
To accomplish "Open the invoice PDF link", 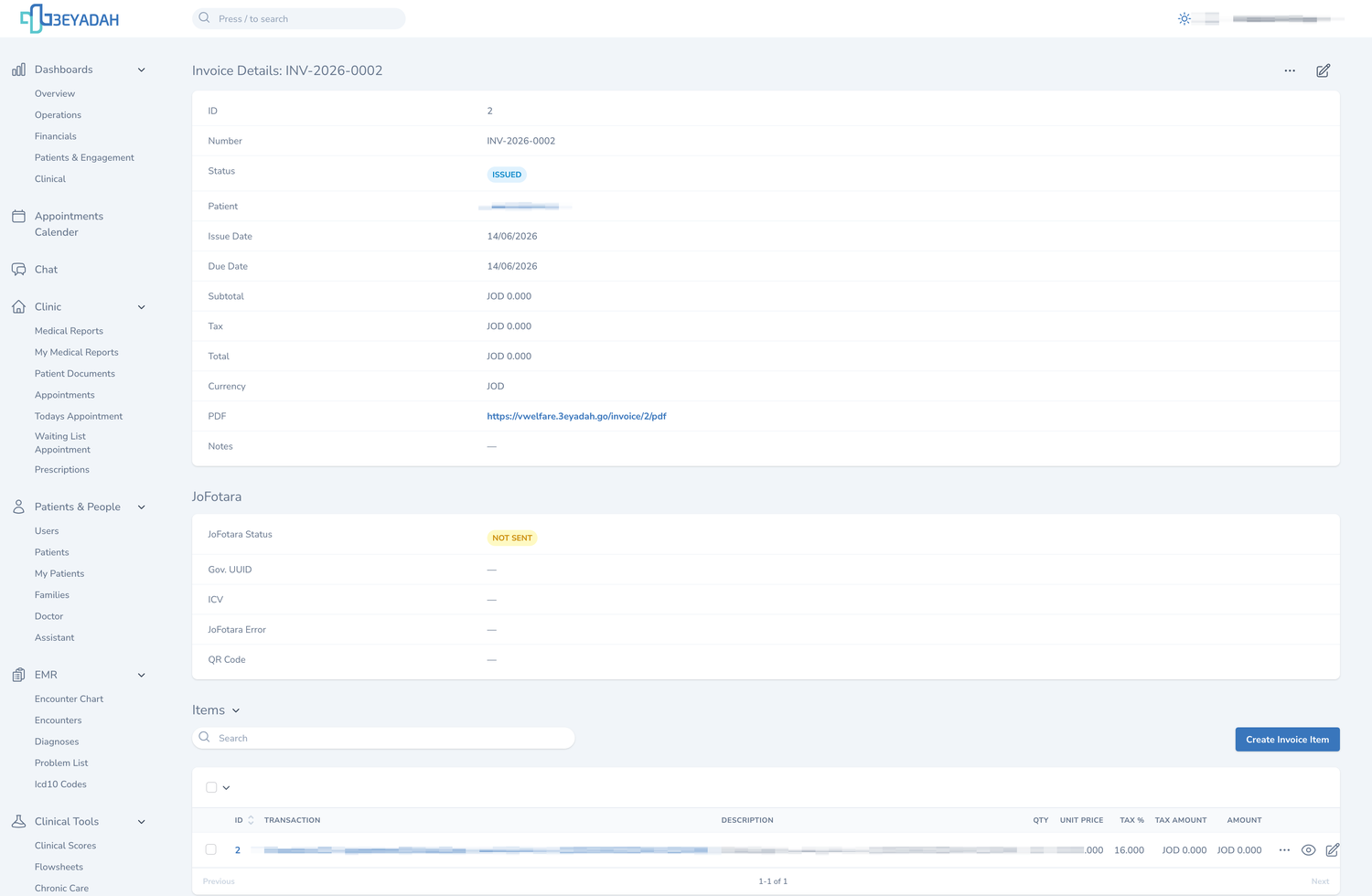I will coord(576,416).
